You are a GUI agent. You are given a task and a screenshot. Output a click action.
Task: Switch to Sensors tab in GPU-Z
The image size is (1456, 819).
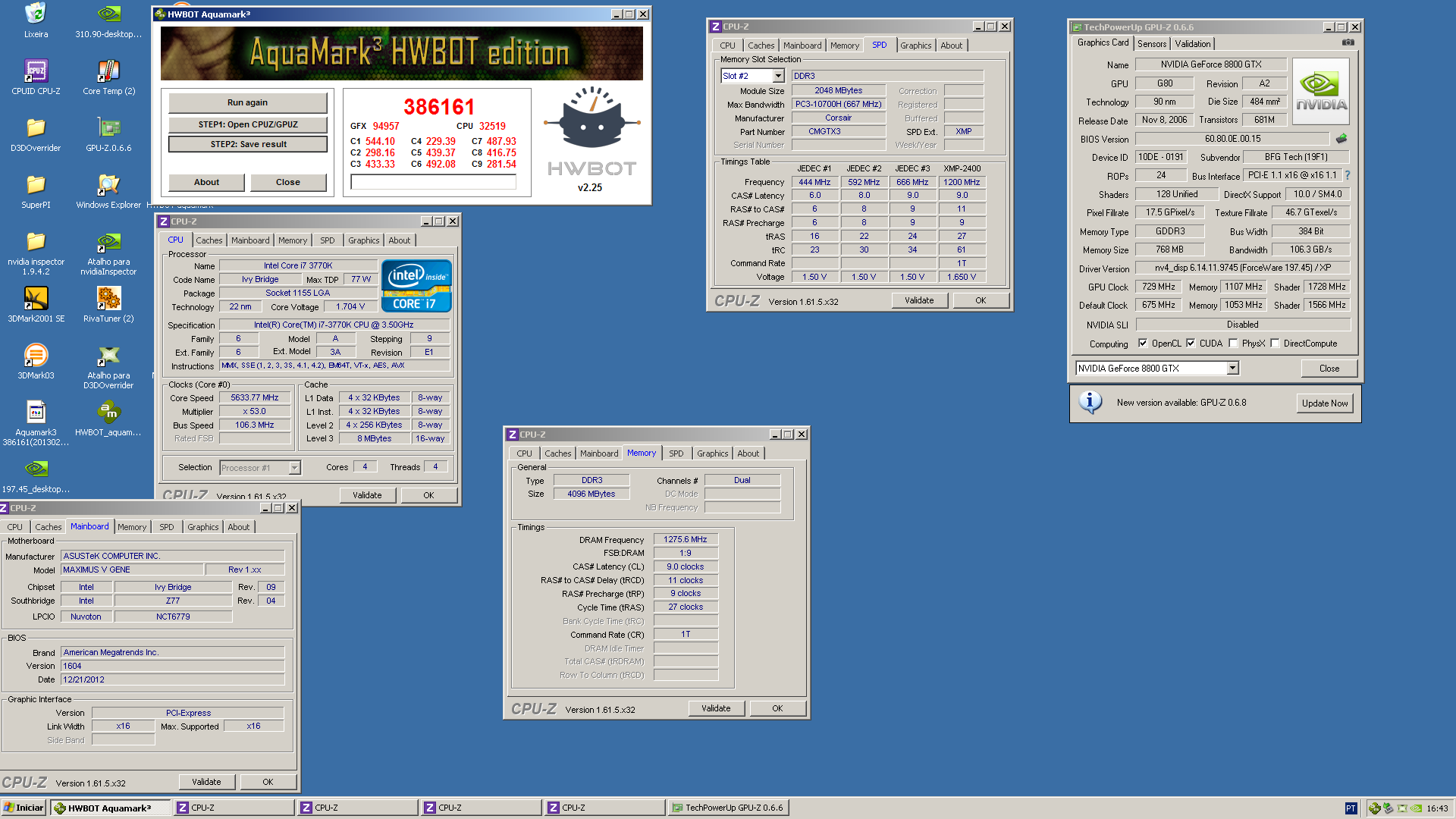[x=1151, y=44]
